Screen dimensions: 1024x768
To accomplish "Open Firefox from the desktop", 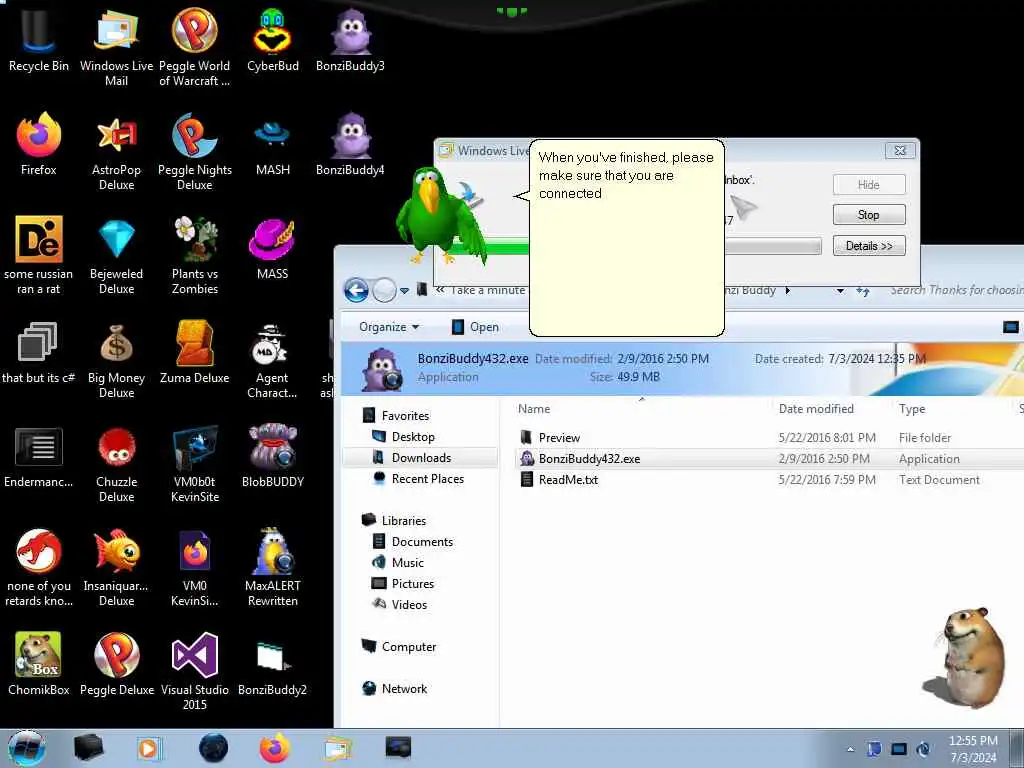I will coord(39,145).
